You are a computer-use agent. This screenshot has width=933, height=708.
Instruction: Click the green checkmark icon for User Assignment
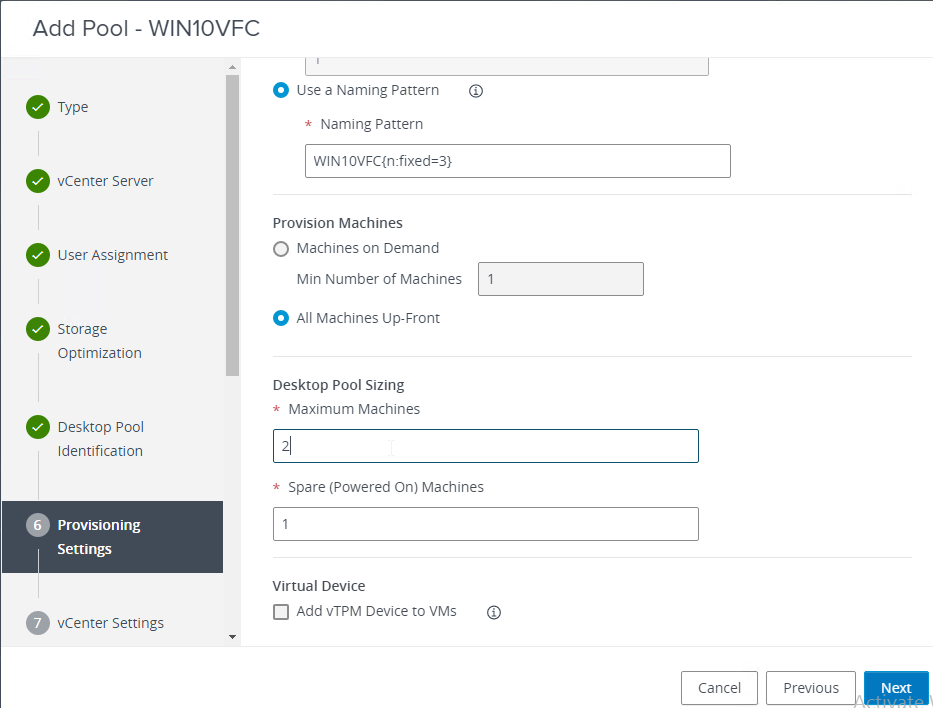[38, 255]
